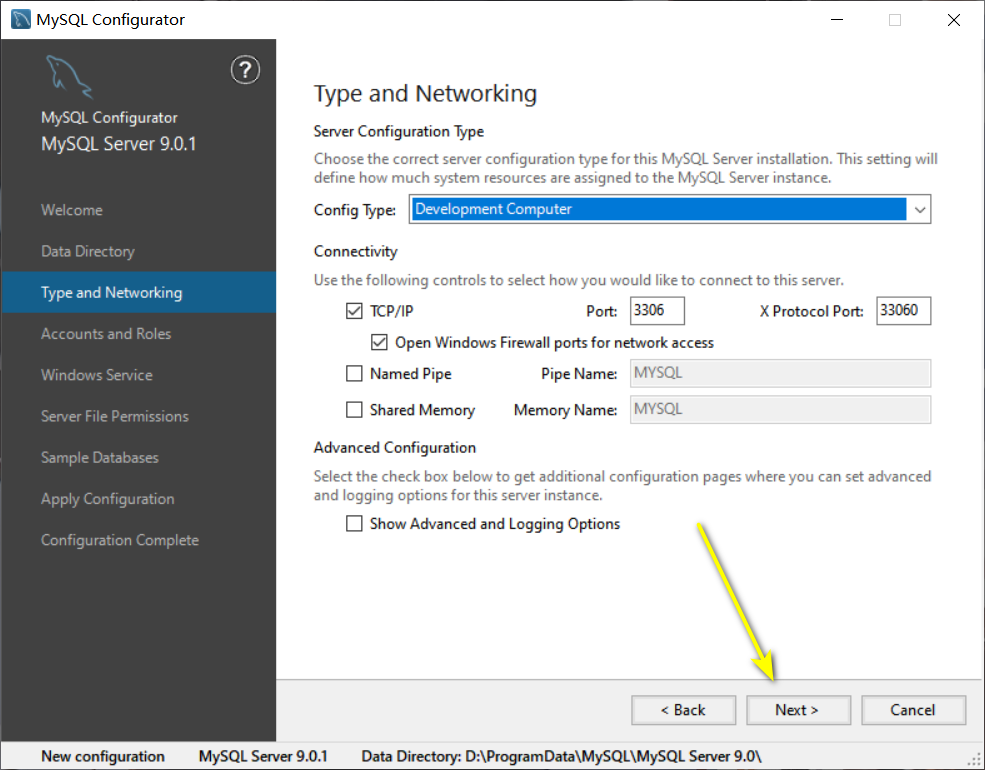The image size is (985, 770).
Task: Go to Sample Databases step
Action: pos(99,457)
